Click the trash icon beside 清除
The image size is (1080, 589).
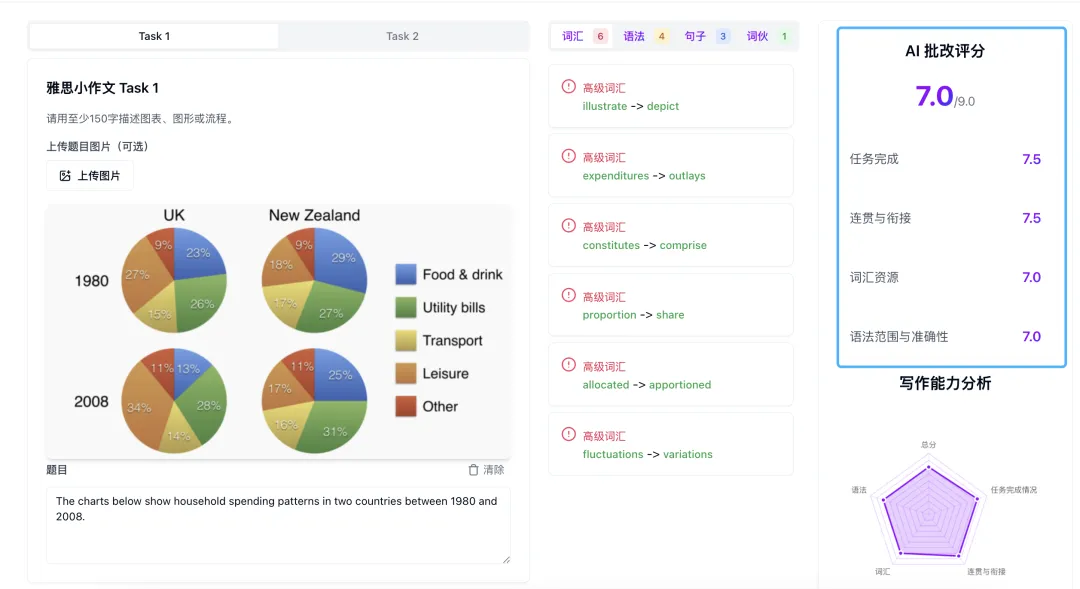[x=474, y=470]
